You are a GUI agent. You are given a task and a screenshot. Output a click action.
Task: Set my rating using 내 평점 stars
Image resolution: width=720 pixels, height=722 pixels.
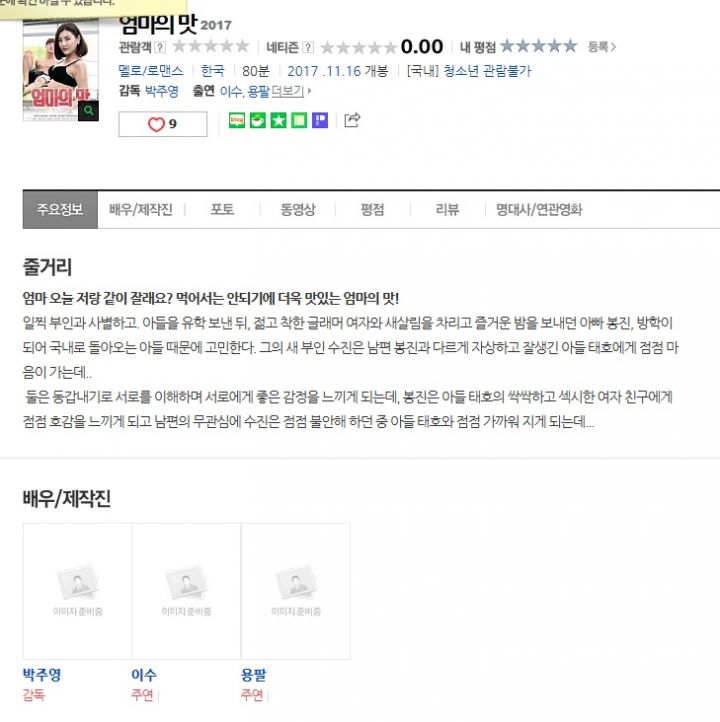(539, 46)
